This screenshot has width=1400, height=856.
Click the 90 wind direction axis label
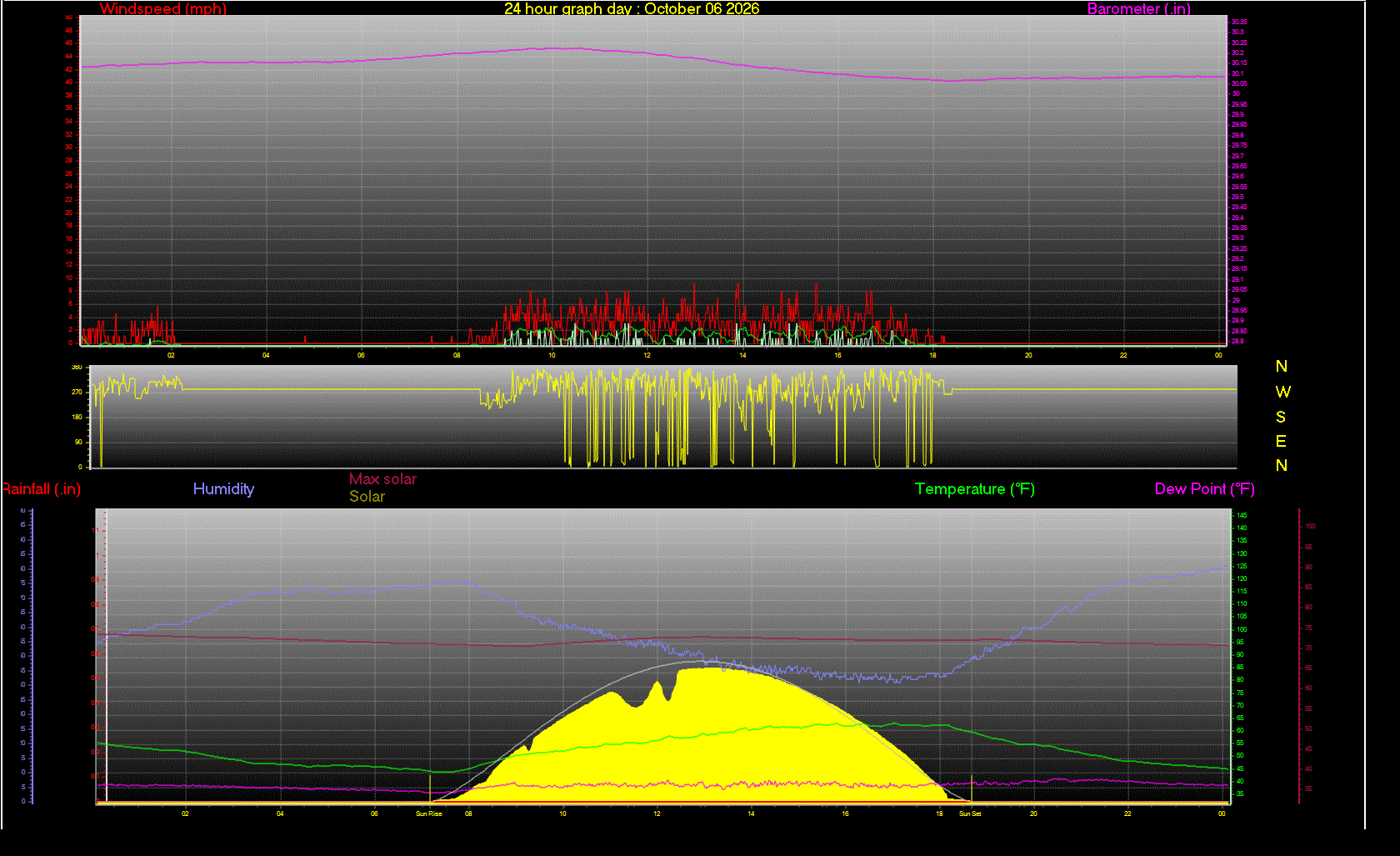coord(78,442)
